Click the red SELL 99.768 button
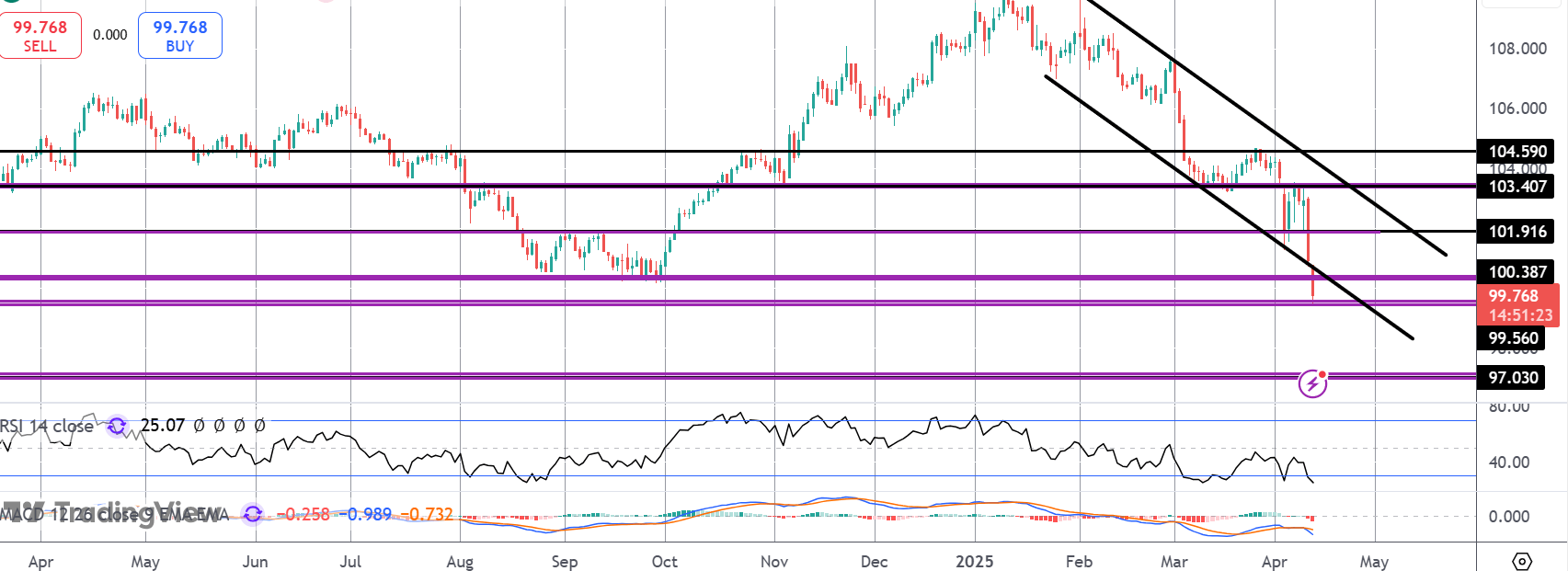This screenshot has width=1568, height=571. [40, 36]
